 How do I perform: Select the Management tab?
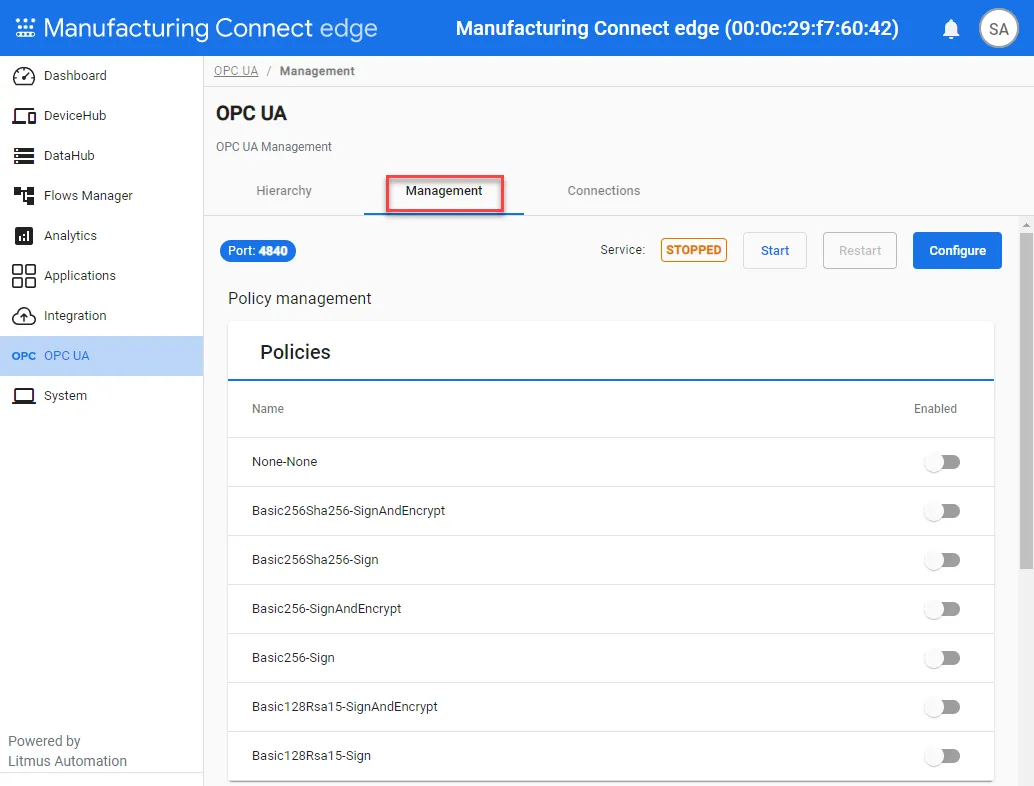(444, 191)
